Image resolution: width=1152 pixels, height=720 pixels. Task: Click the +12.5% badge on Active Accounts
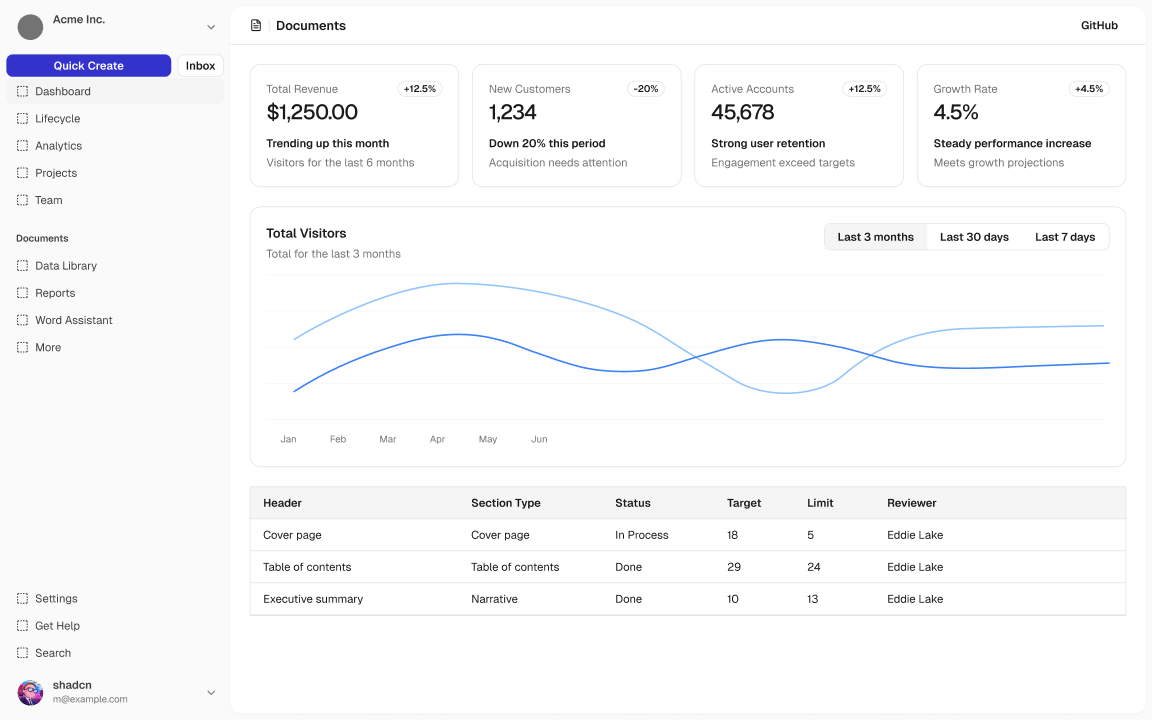click(x=864, y=89)
